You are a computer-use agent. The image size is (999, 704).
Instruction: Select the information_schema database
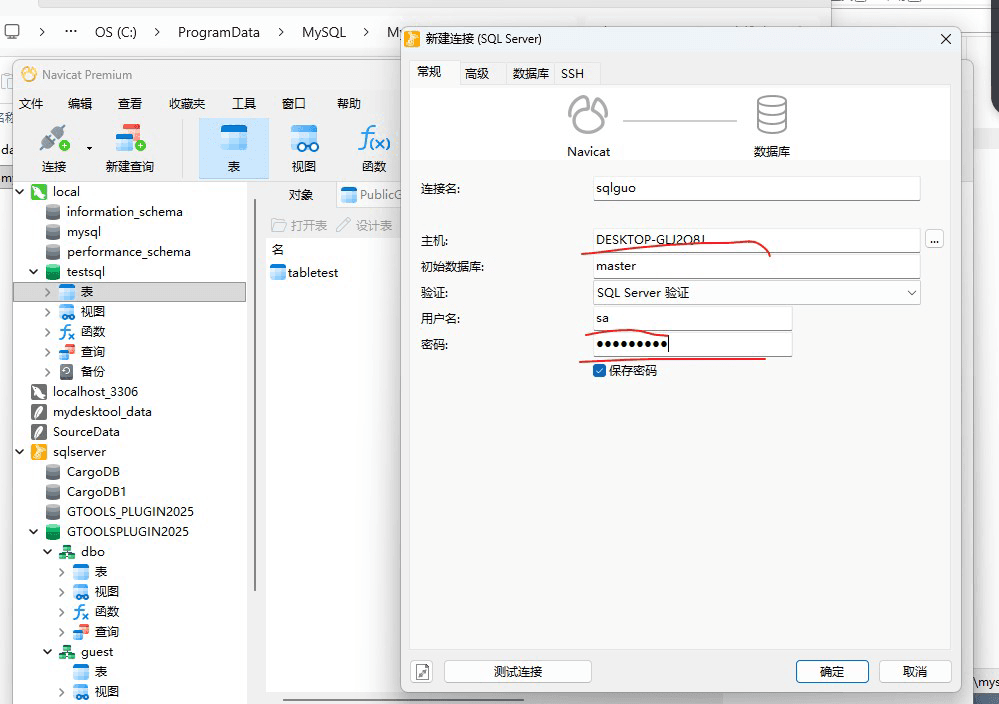[x=124, y=212]
